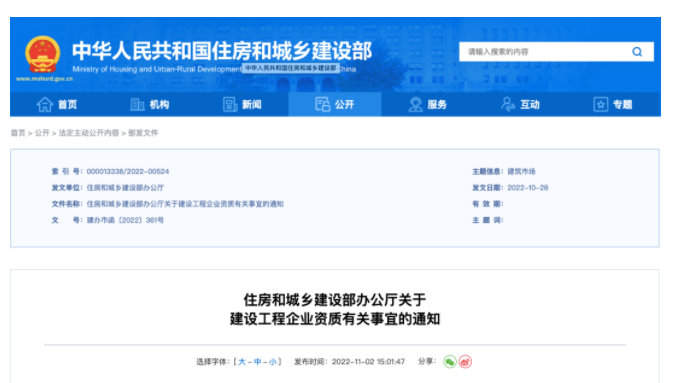Click www.mohurd.gov.cn under the emblem
The width and height of the screenshot is (677, 383).
tap(44, 79)
